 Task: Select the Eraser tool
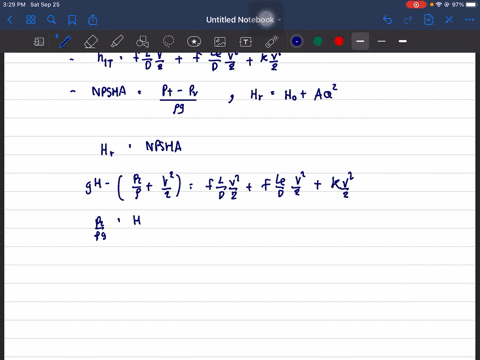pos(91,42)
